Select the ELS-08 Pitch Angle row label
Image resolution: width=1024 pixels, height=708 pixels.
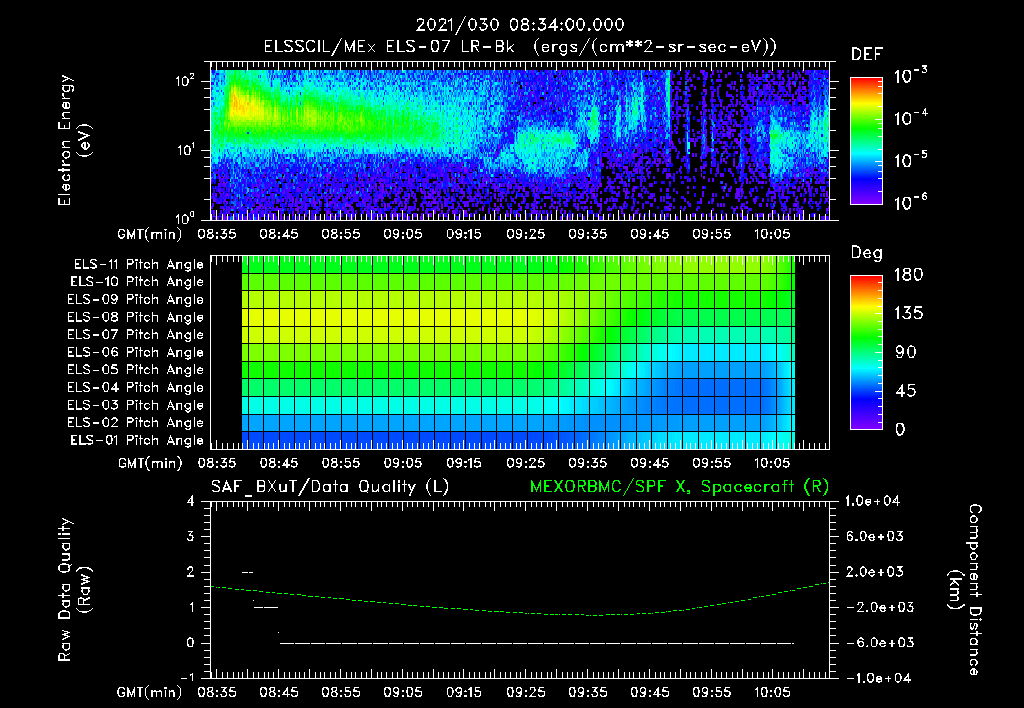pyautogui.click(x=135, y=317)
